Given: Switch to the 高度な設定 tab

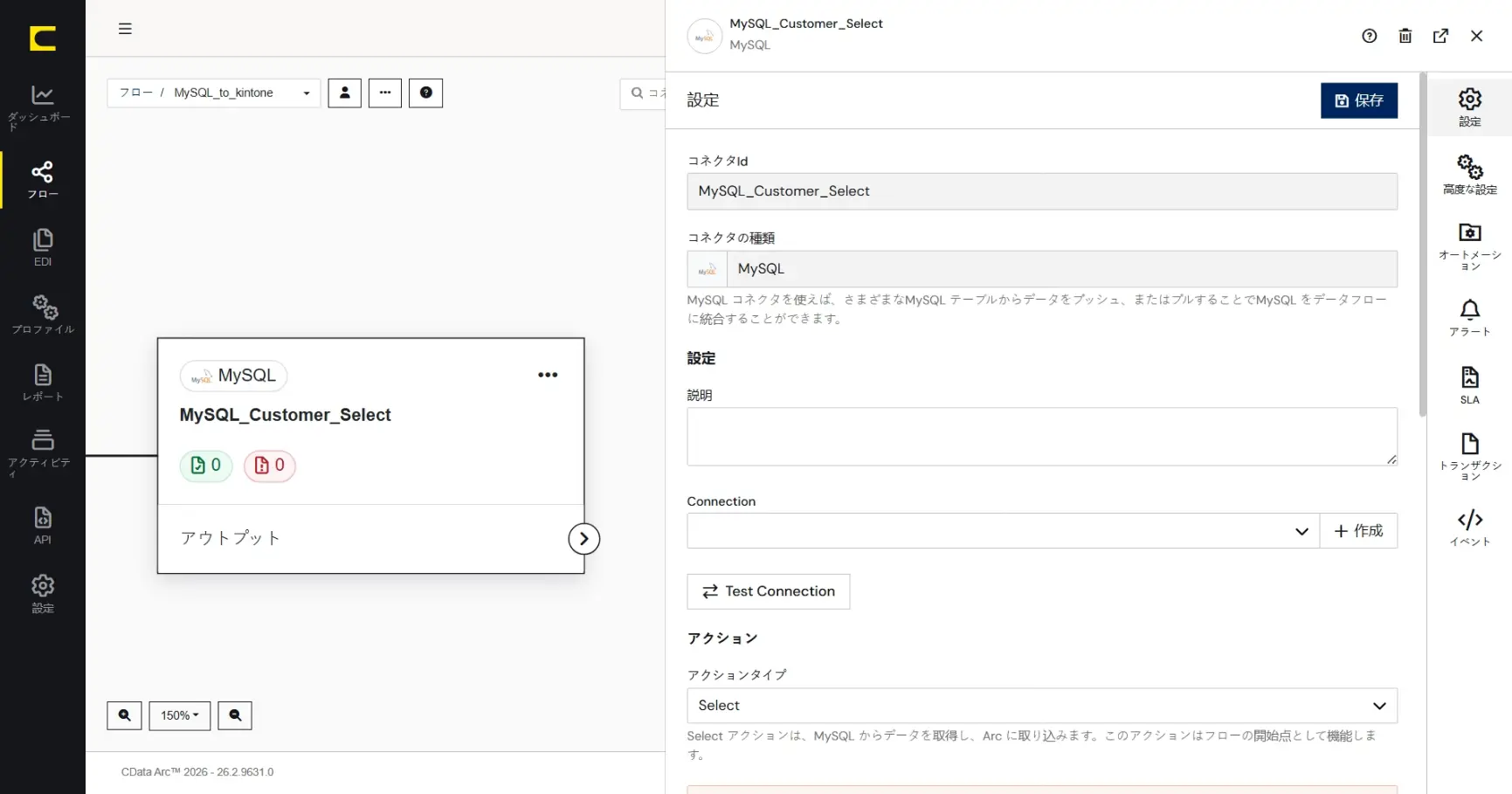Looking at the screenshot, I should (1470, 175).
